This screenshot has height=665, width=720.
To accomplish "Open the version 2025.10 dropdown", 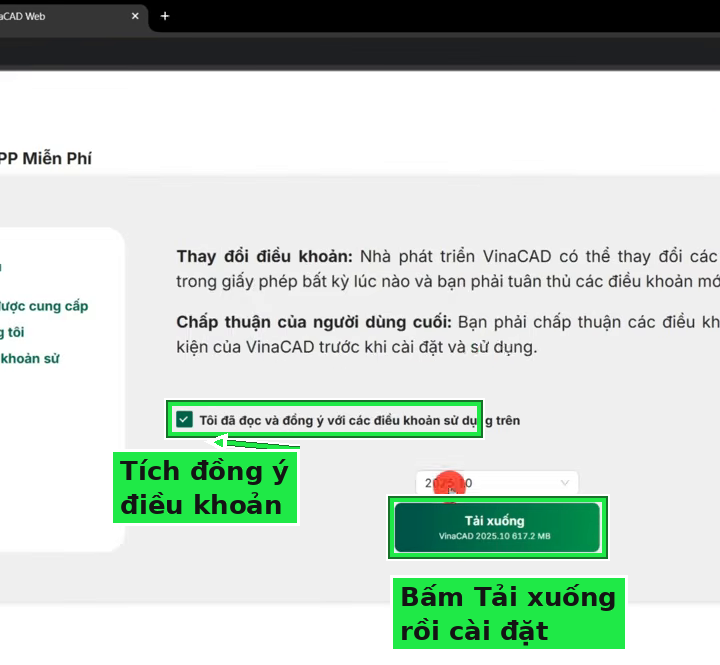I will [x=497, y=483].
